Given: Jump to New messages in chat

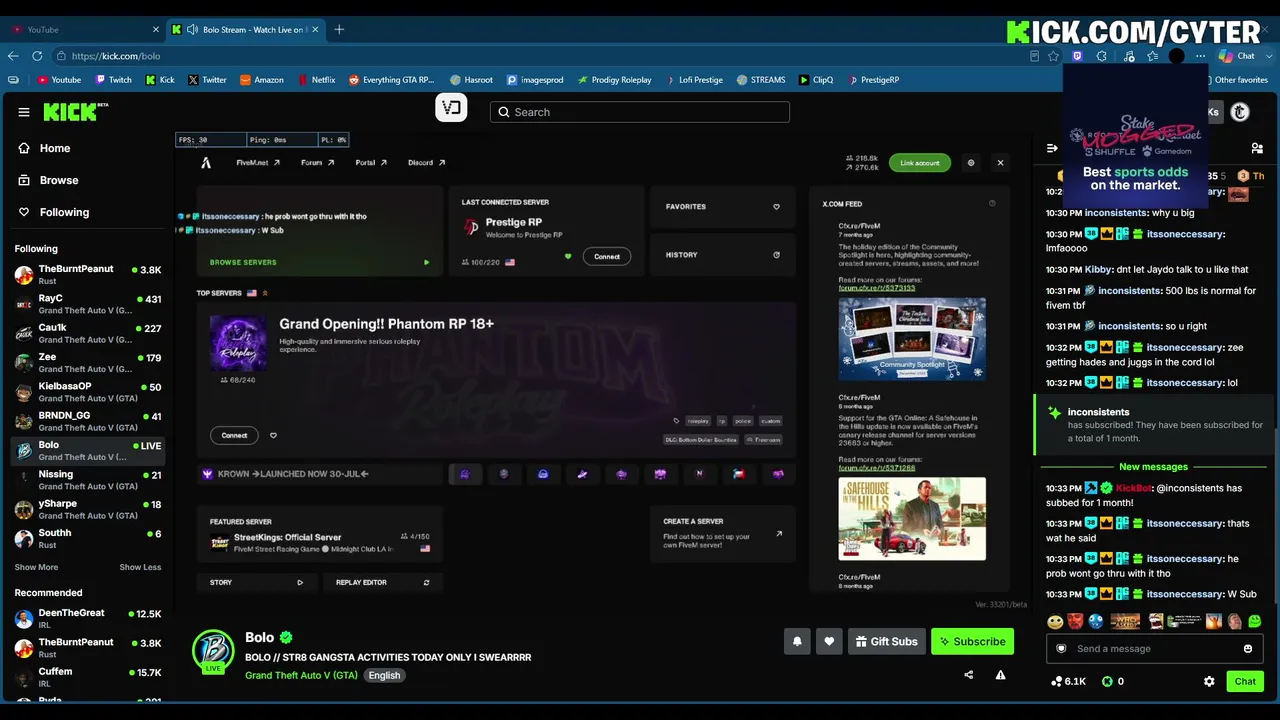Looking at the screenshot, I should click(x=1153, y=467).
